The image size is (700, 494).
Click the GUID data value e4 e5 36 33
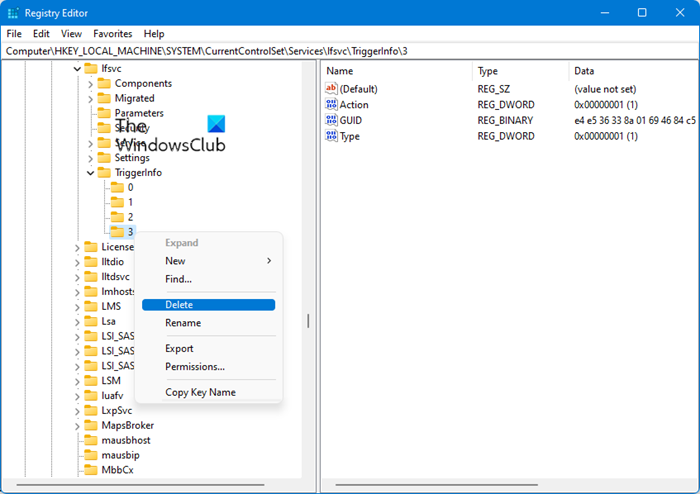(x=635, y=120)
